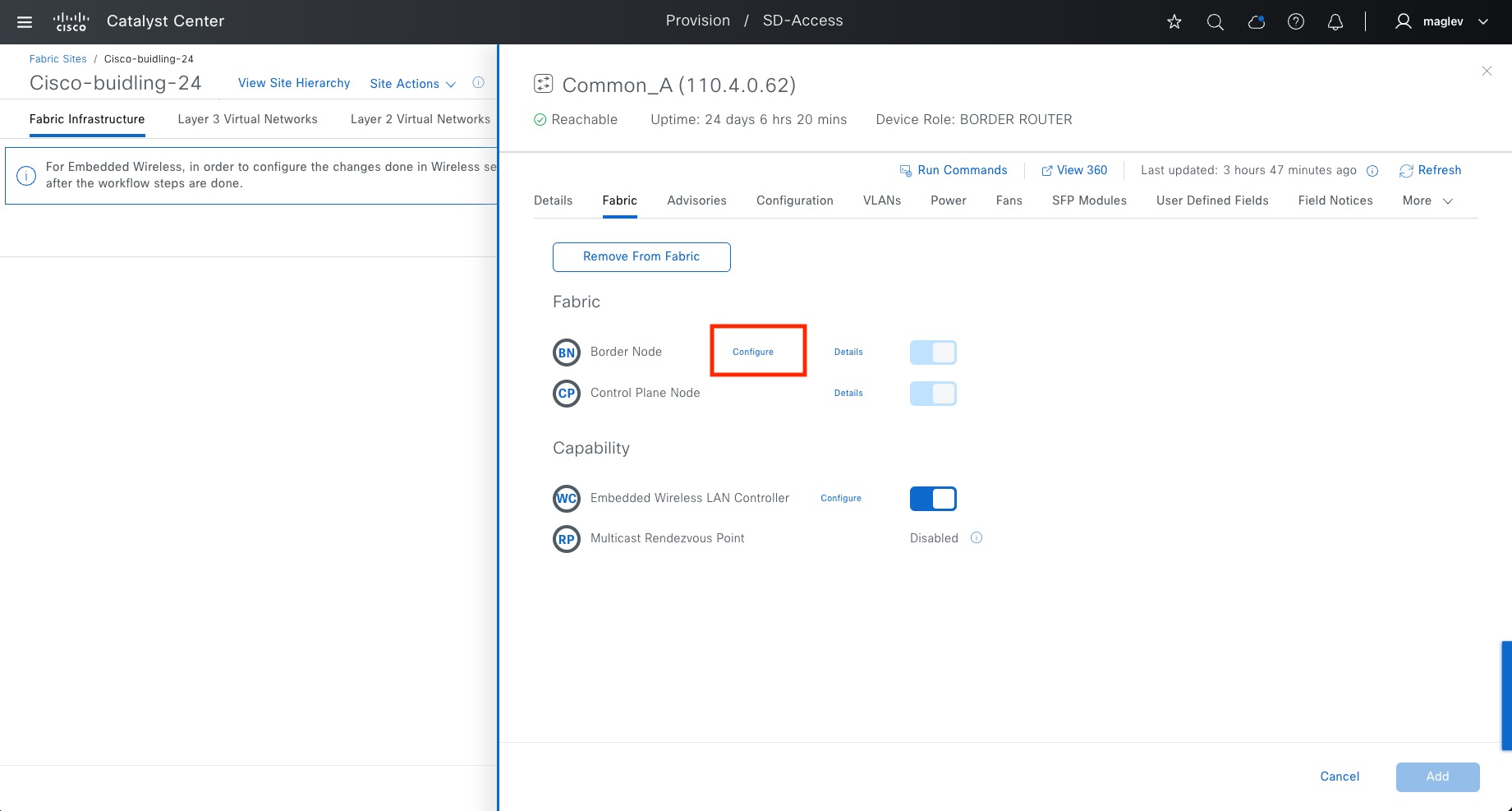Open the notifications bell
The width and height of the screenshot is (1512, 811).
(x=1335, y=22)
